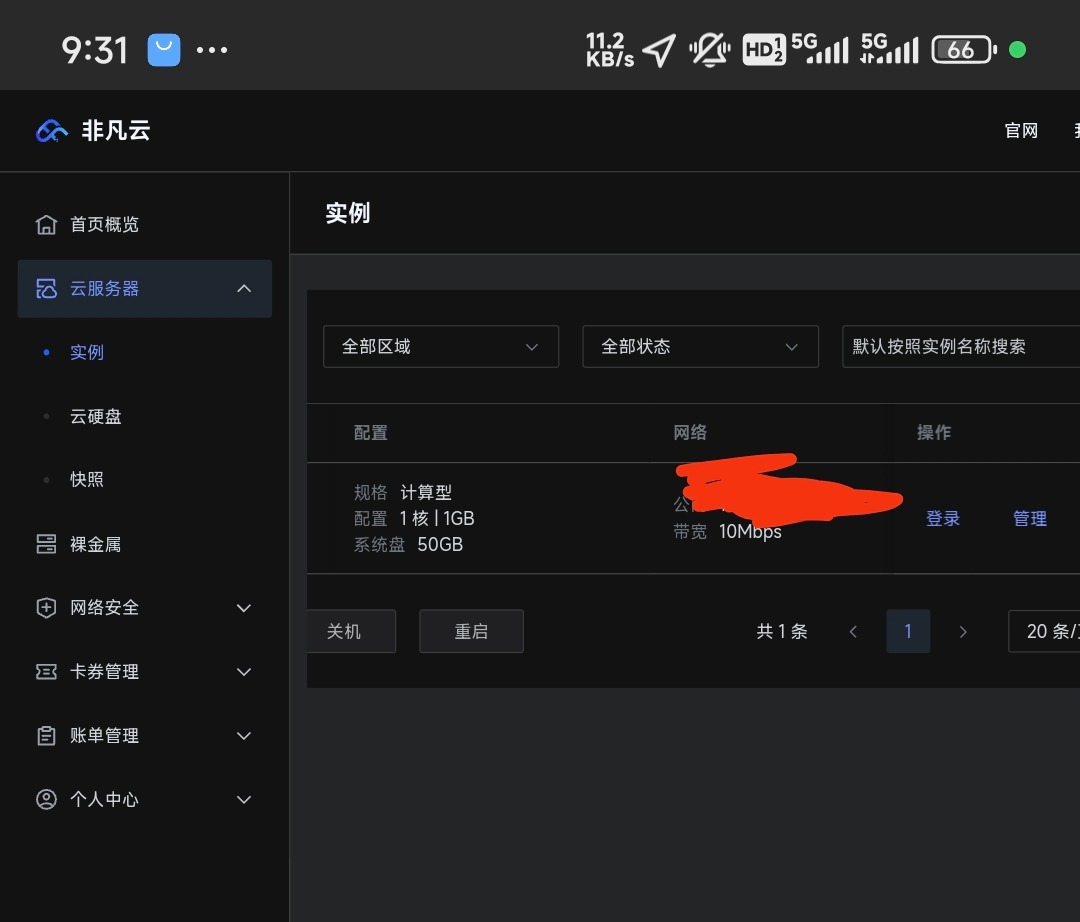
Task: Open 裸金属 from the sidebar
Action: 46,543
